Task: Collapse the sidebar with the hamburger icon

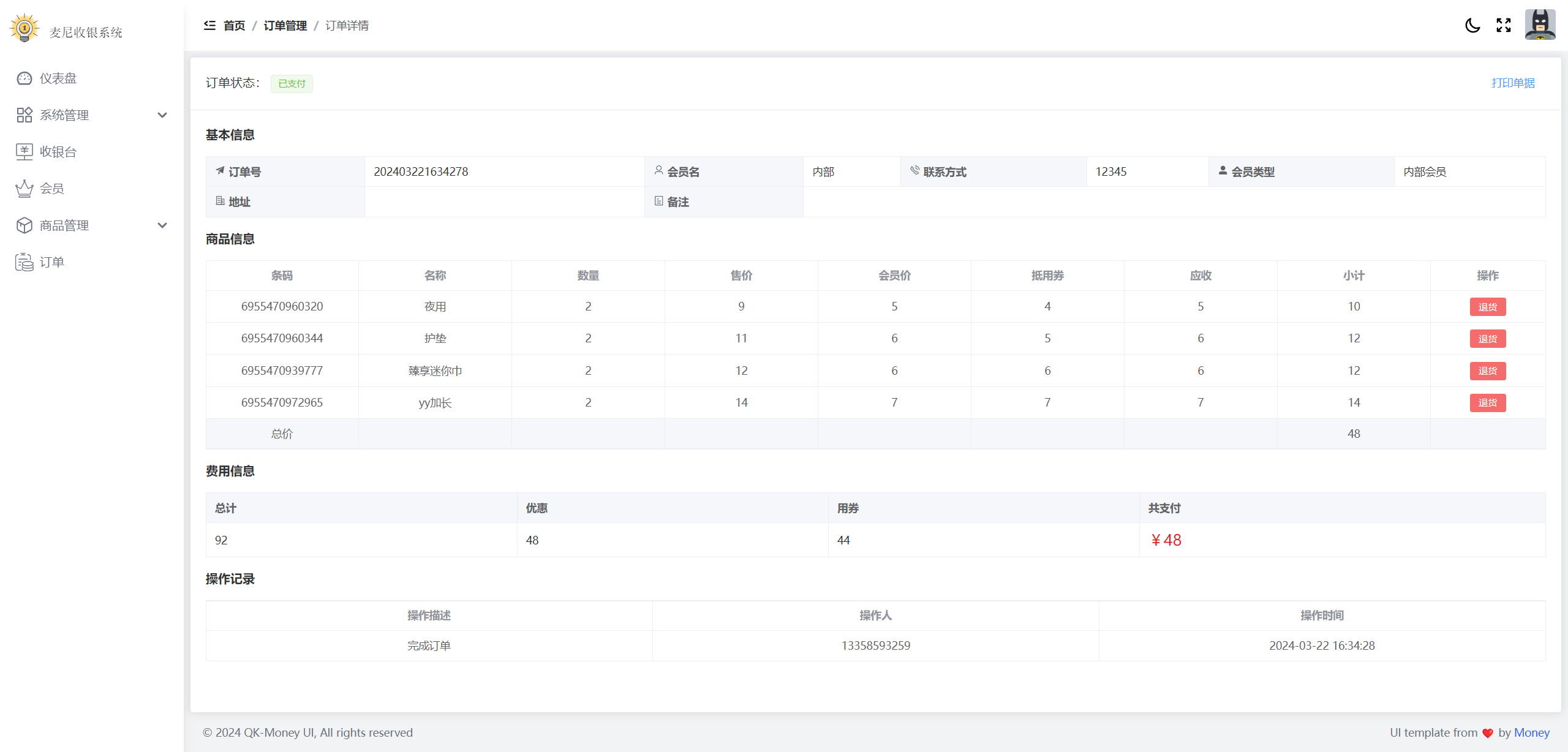Action: (x=209, y=25)
